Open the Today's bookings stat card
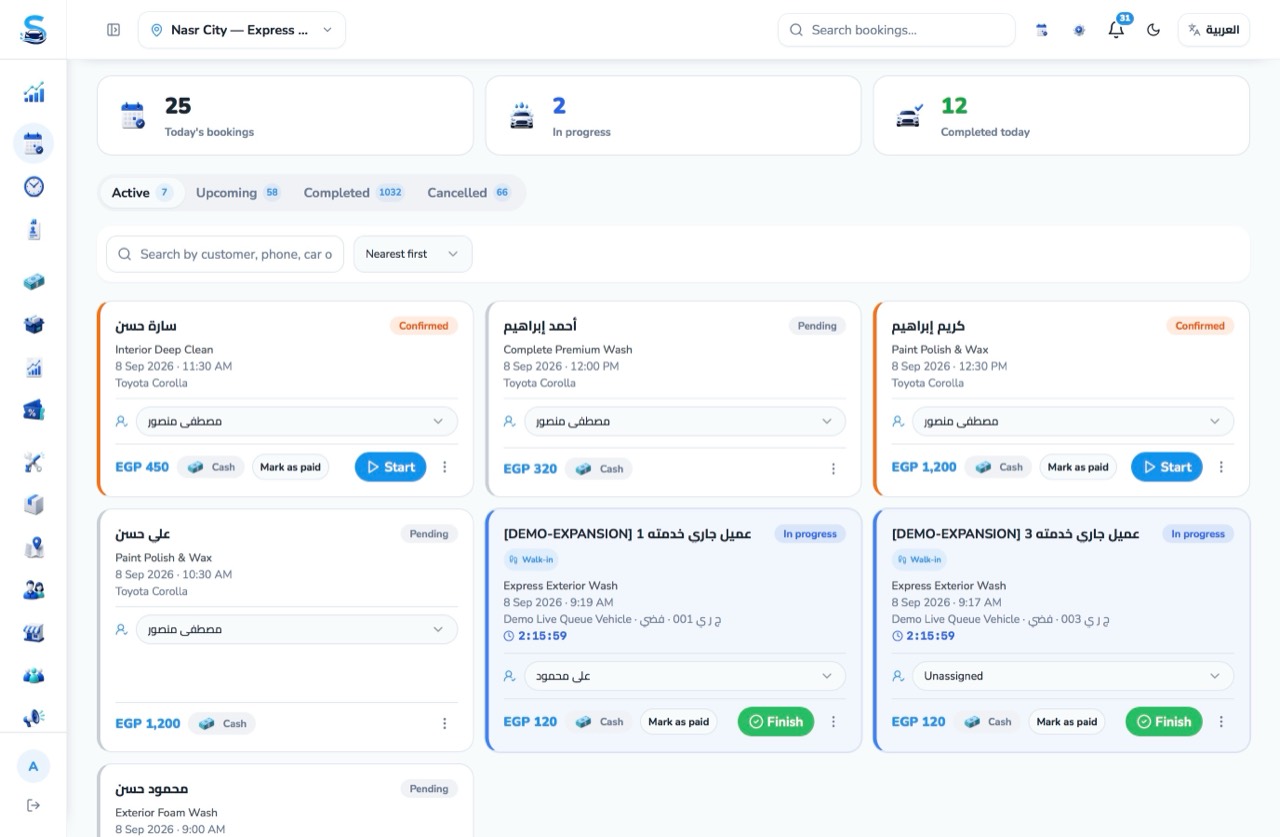The height and width of the screenshot is (837, 1280). 285,116
